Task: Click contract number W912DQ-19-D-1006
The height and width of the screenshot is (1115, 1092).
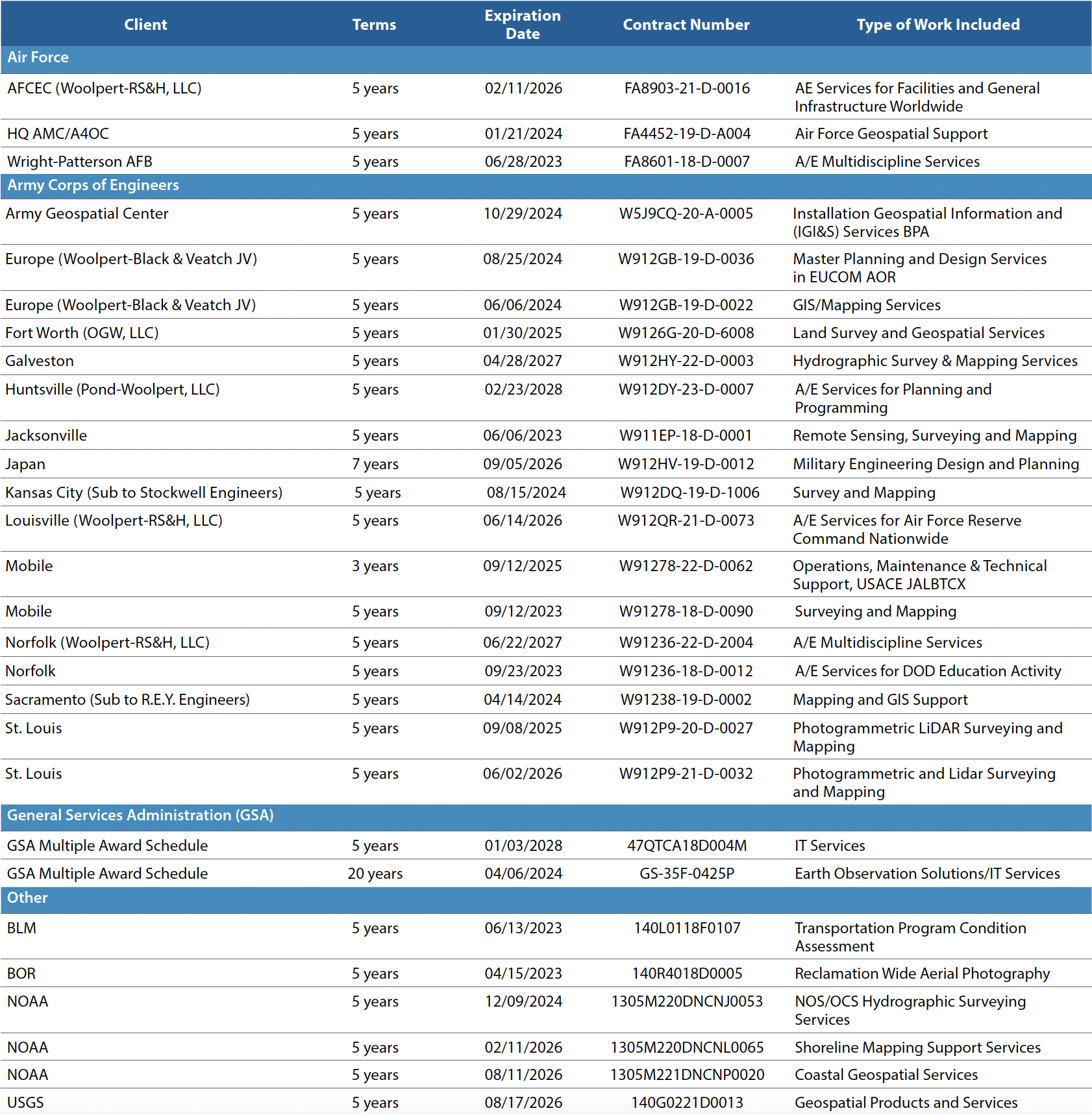Action: pos(690,493)
